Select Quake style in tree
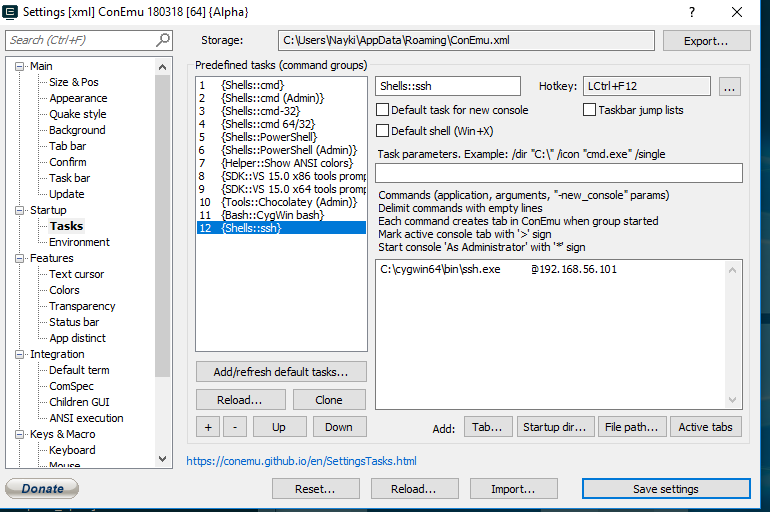 pos(78,114)
